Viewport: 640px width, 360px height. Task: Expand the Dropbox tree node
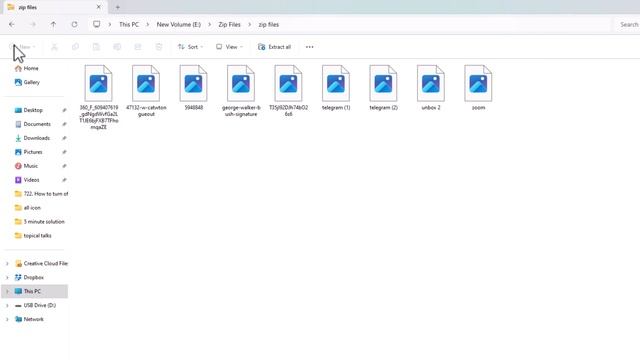[7, 278]
